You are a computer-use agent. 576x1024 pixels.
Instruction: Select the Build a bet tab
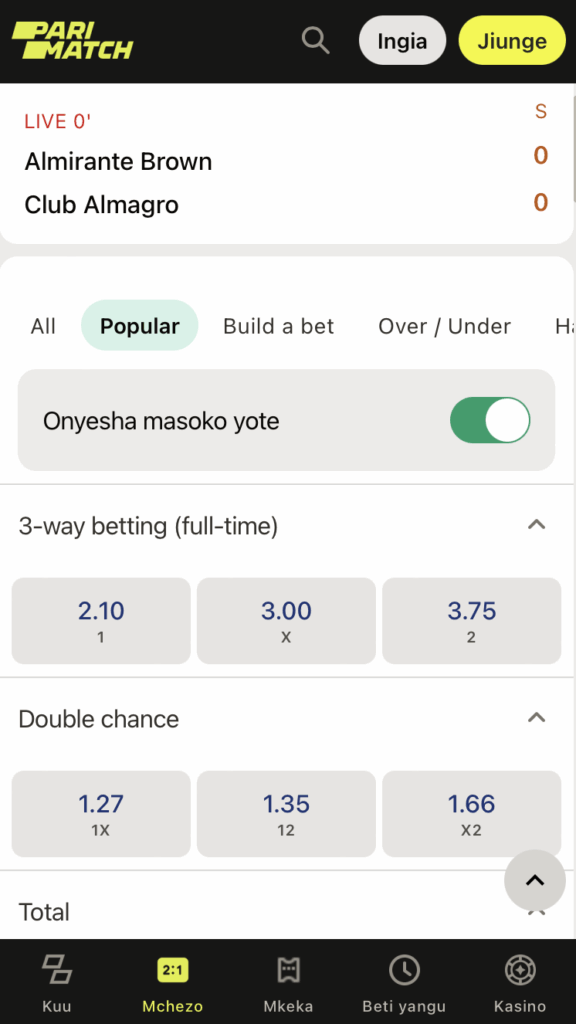(278, 326)
